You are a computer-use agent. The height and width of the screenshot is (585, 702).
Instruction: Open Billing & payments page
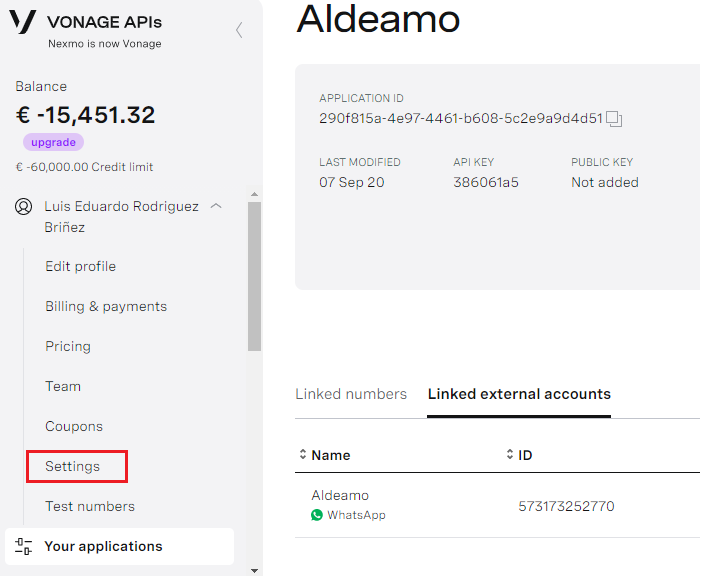click(x=106, y=307)
